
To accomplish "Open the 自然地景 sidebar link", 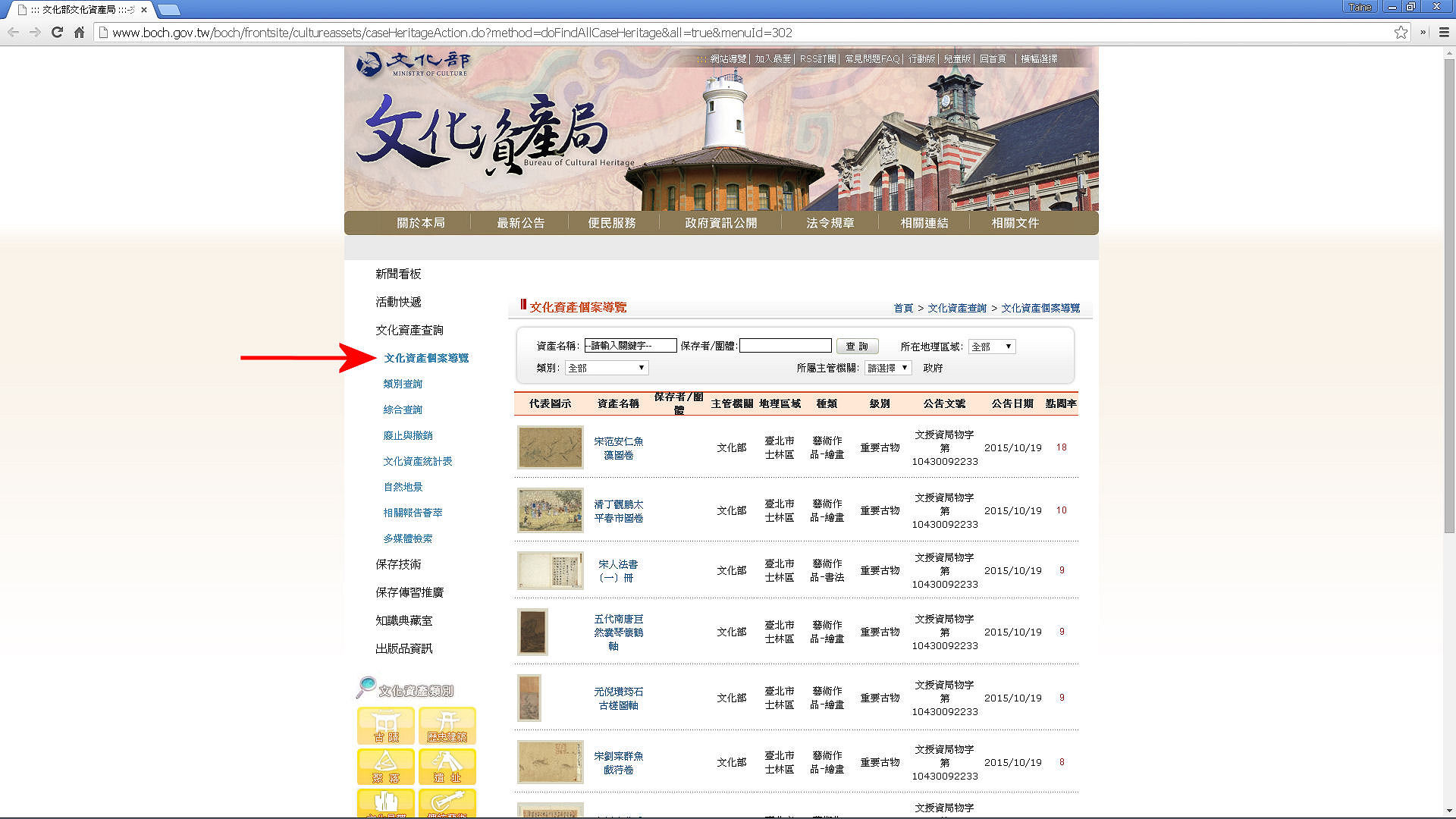I will (403, 487).
